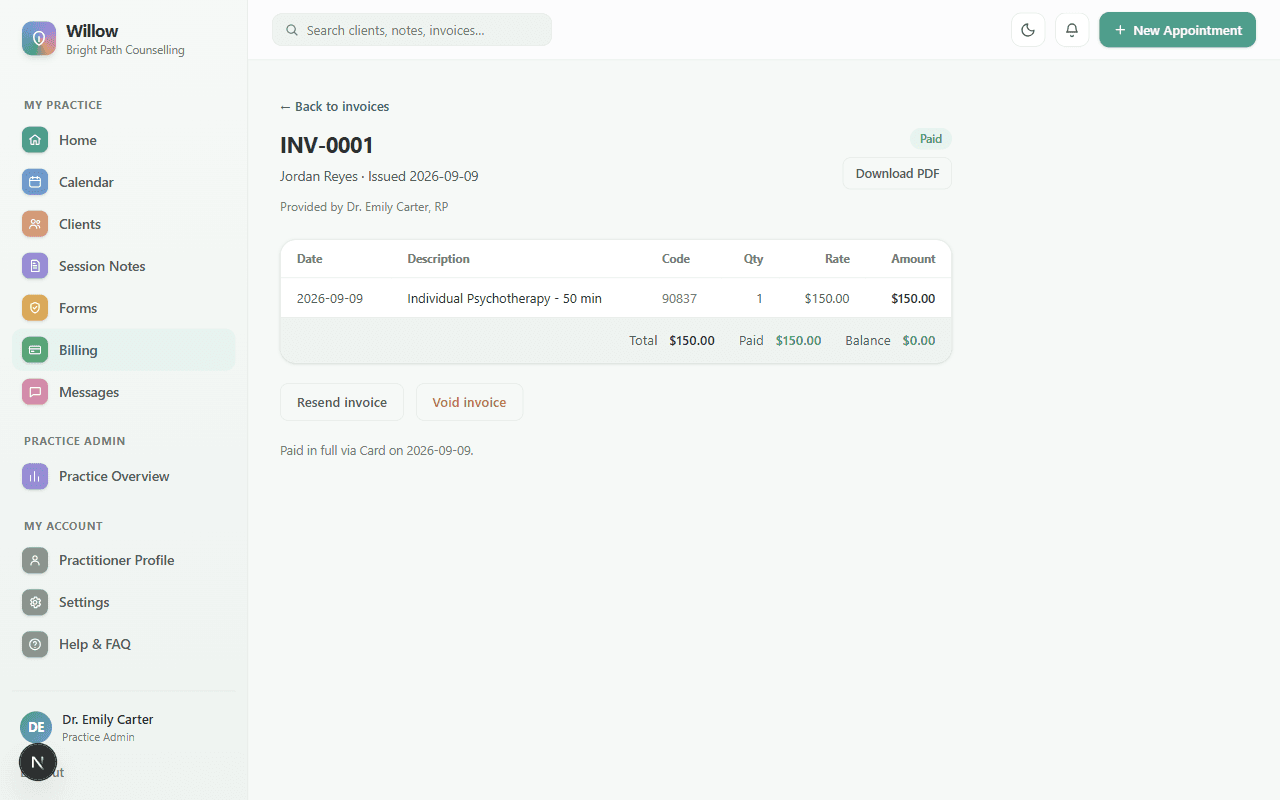Open the Calendar page icon
Image resolution: width=1280 pixels, height=800 pixels.
coord(35,182)
